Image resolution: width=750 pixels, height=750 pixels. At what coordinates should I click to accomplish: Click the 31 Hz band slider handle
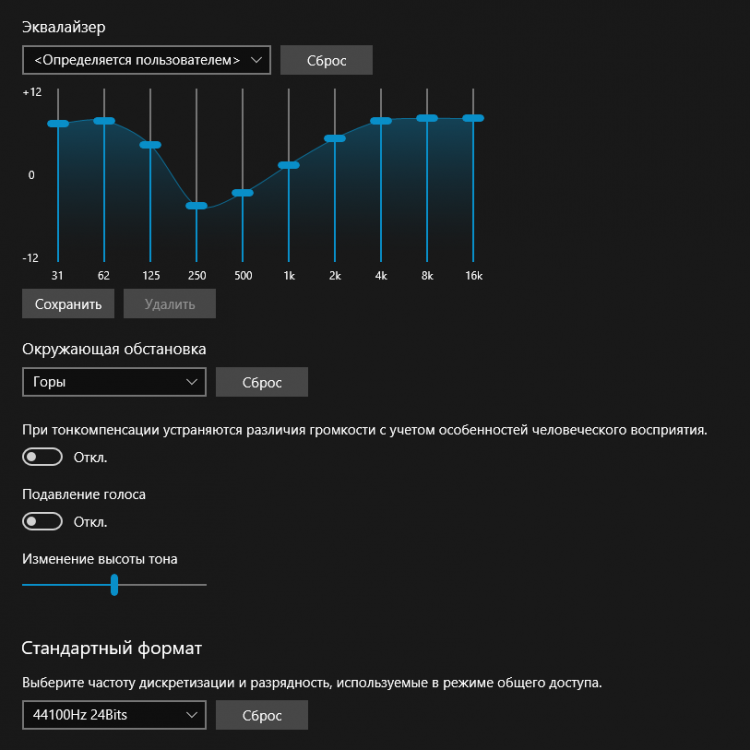tap(58, 123)
